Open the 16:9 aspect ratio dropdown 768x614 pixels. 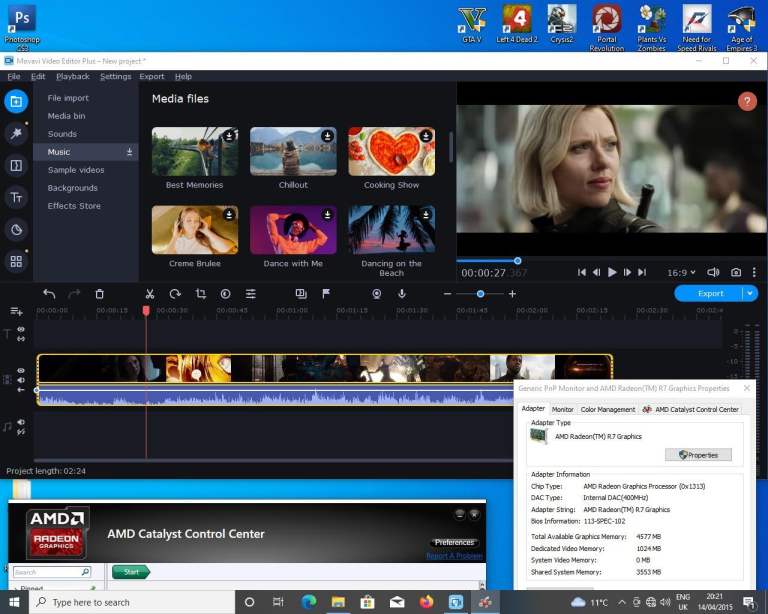[x=681, y=272]
